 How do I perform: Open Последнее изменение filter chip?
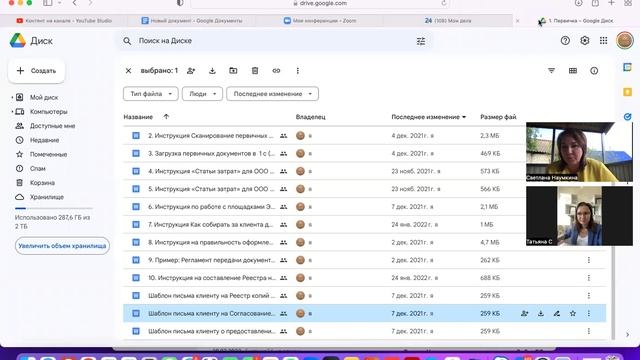tap(273, 94)
